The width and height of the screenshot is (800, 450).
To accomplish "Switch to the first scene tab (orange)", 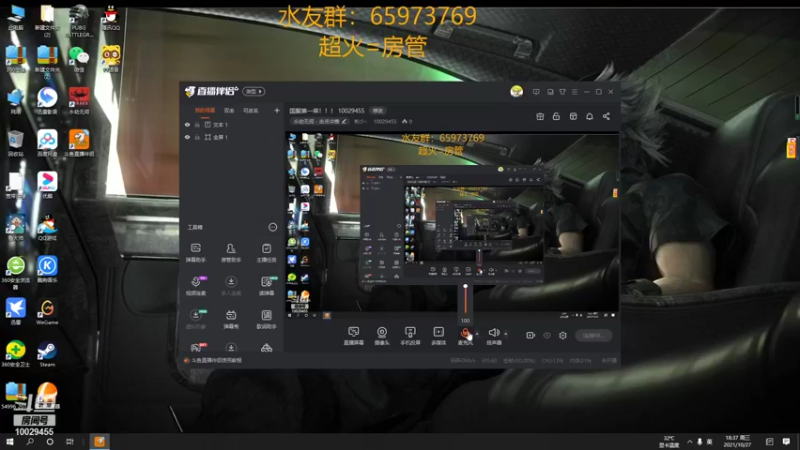I will (205, 110).
